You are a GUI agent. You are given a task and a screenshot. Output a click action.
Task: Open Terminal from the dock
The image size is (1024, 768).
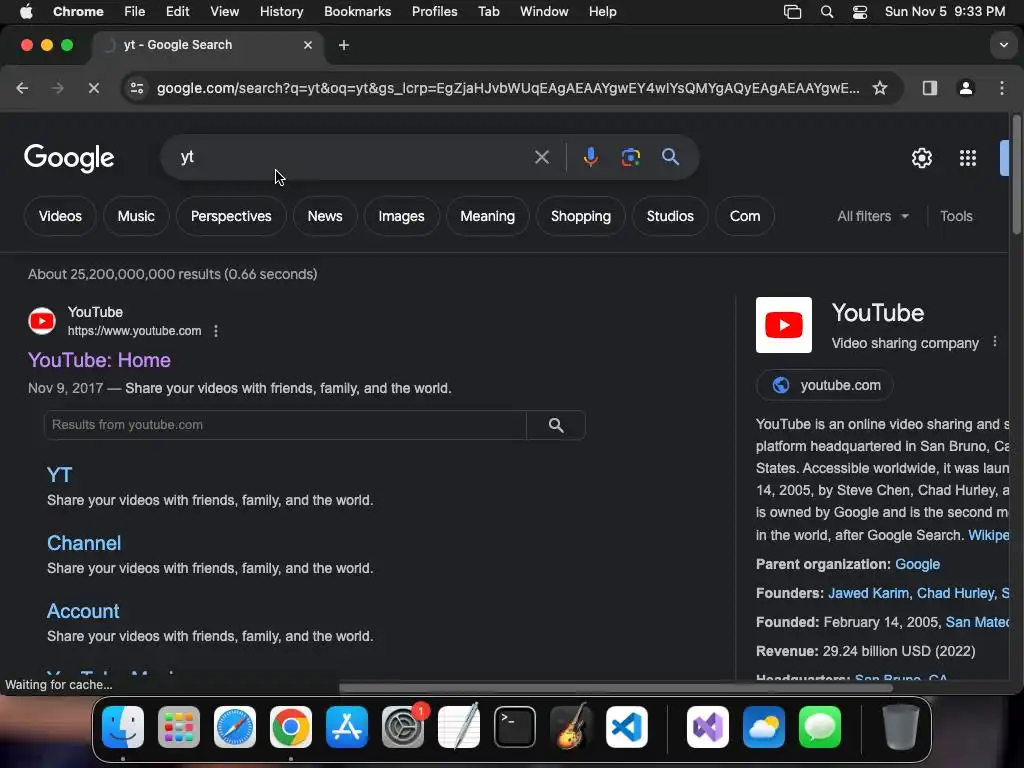[x=515, y=727]
